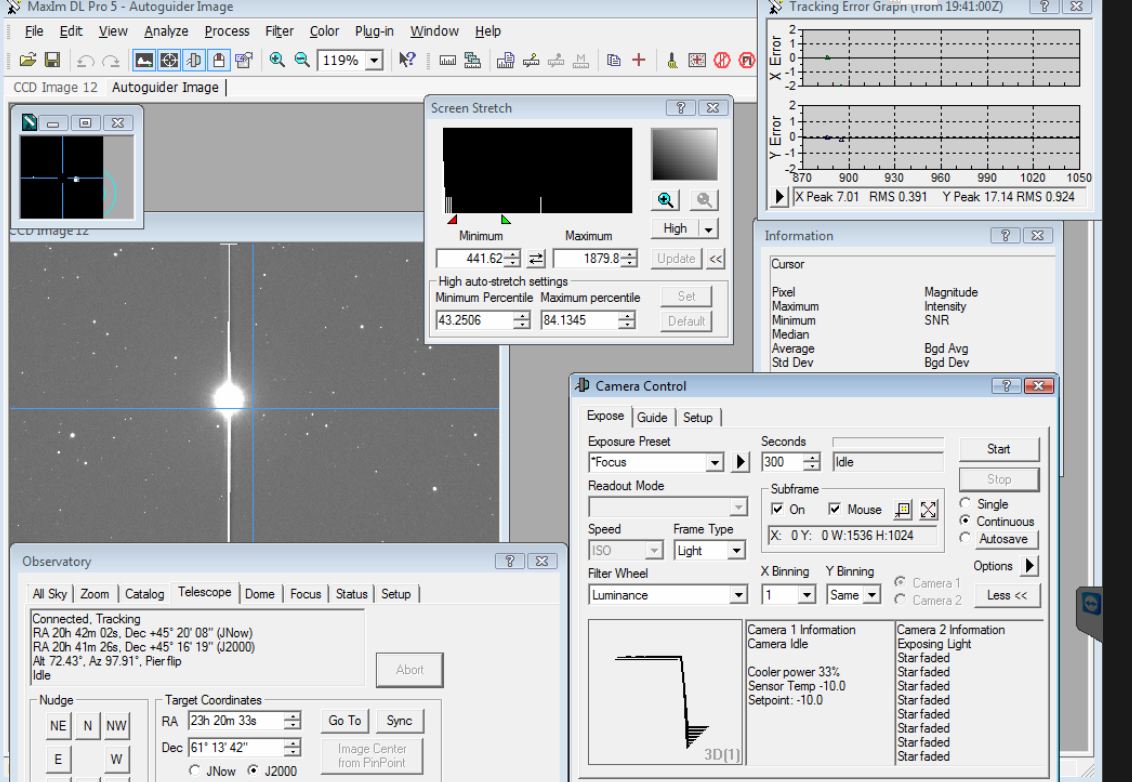This screenshot has width=1132, height=782.
Task: Click the Observatory window help question button
Action: coord(509,561)
